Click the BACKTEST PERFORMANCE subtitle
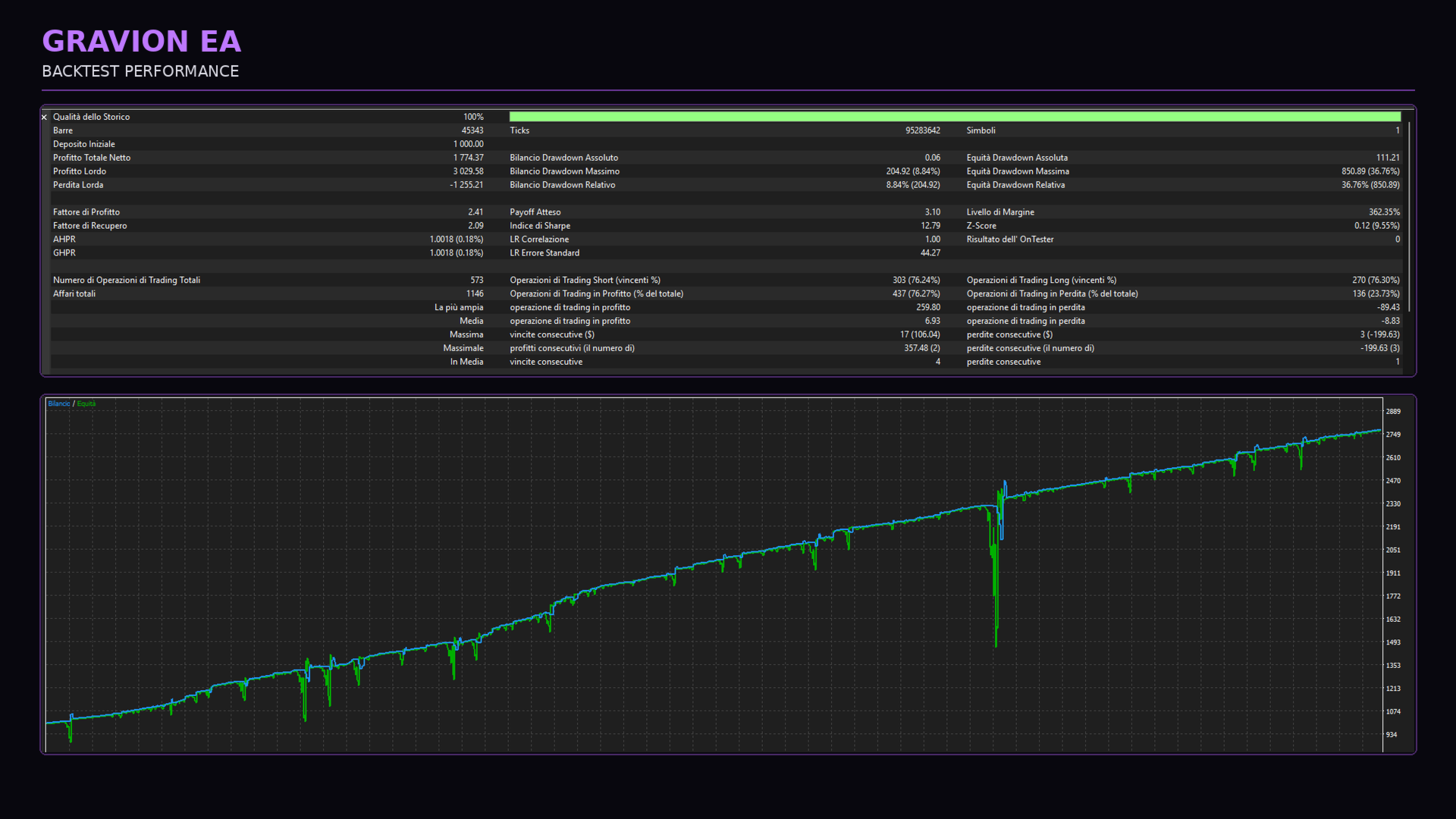 coord(140,71)
